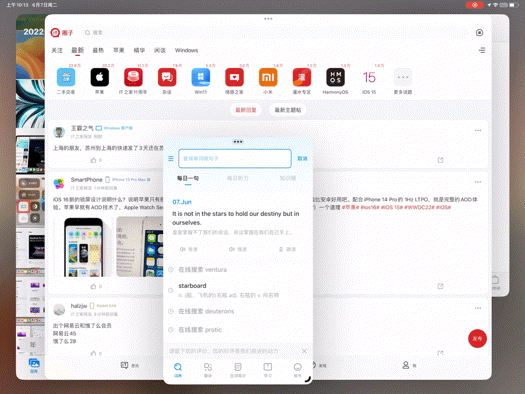Select 最新回复 filter
525x394 pixels.
pos(246,110)
